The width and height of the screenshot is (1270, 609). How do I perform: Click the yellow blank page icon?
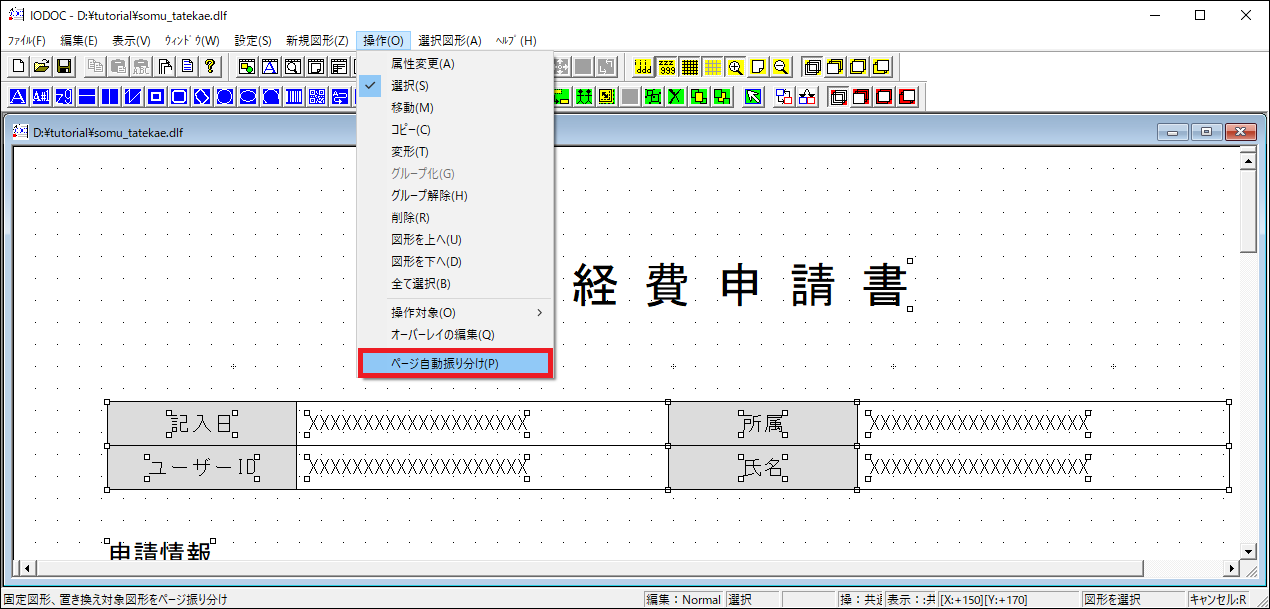(x=759, y=67)
